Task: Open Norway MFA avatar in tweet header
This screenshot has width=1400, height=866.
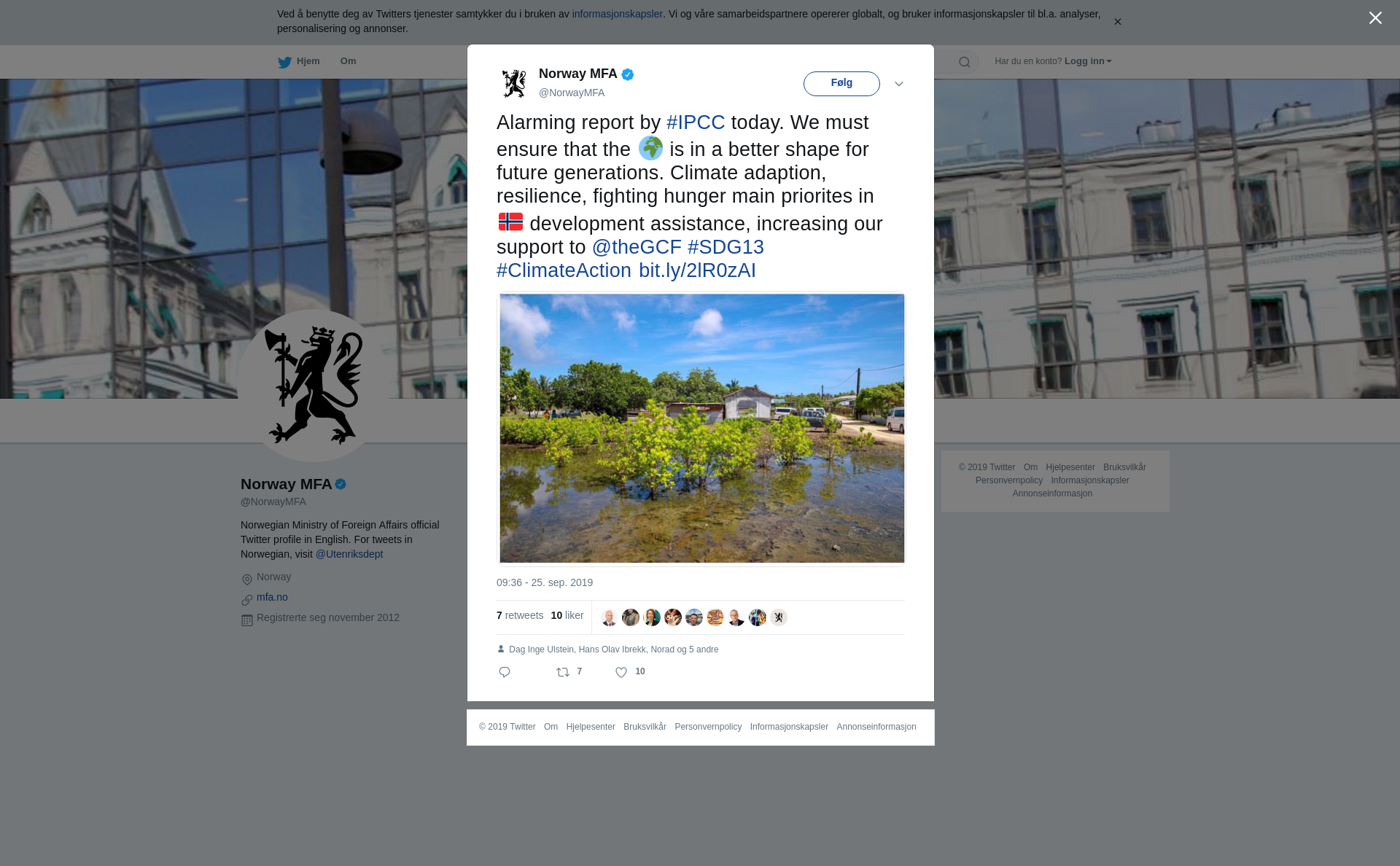Action: pyautogui.click(x=514, y=83)
